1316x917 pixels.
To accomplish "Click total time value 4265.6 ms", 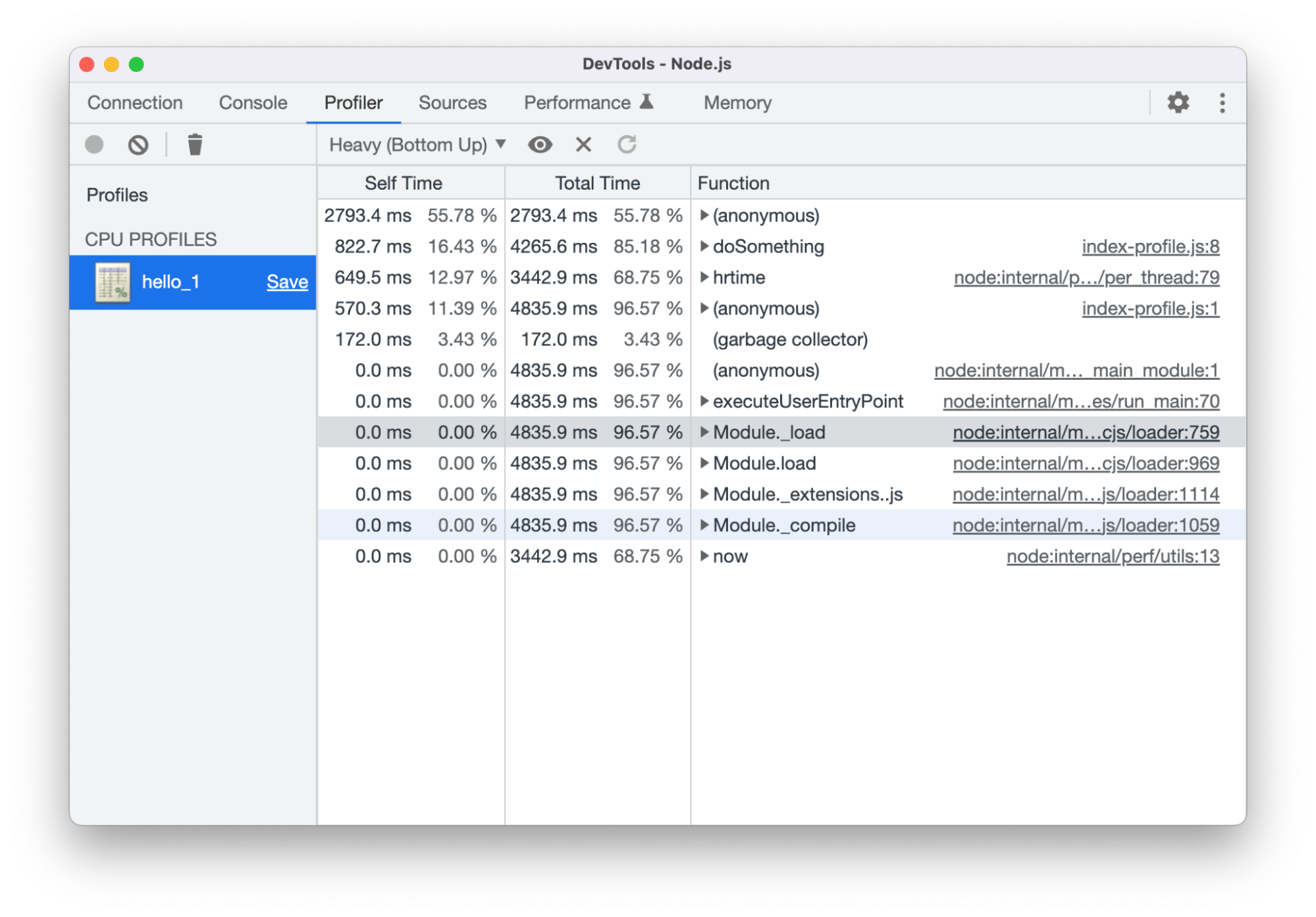I will 554,246.
